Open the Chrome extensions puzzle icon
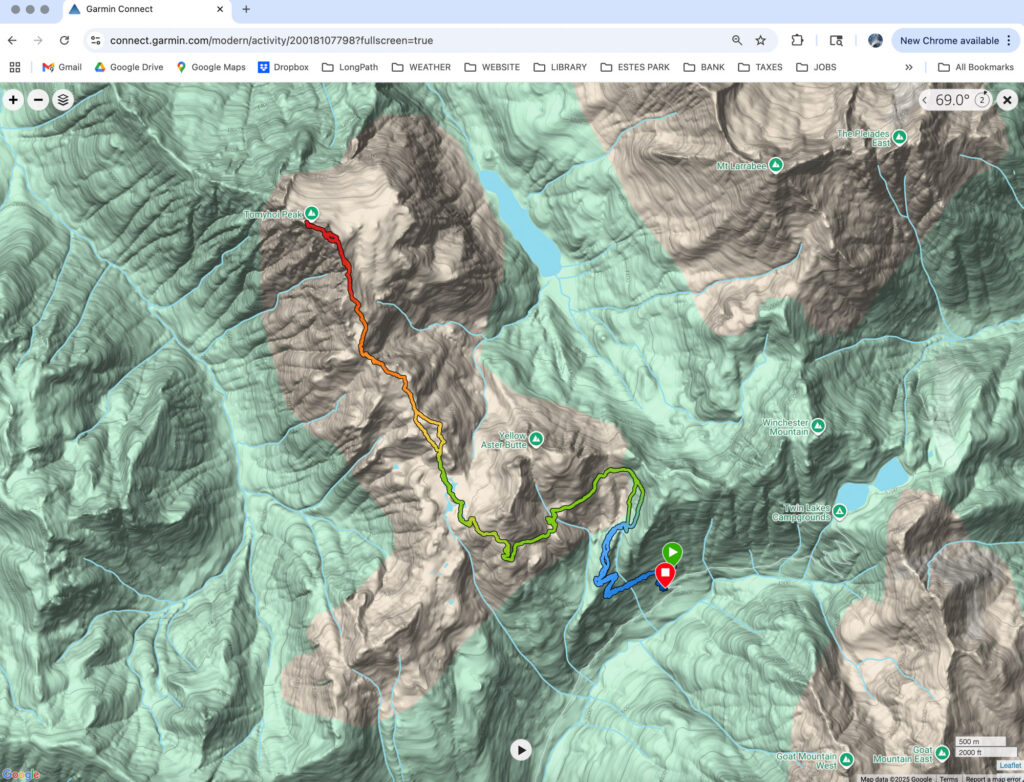The image size is (1024, 782). (x=797, y=40)
